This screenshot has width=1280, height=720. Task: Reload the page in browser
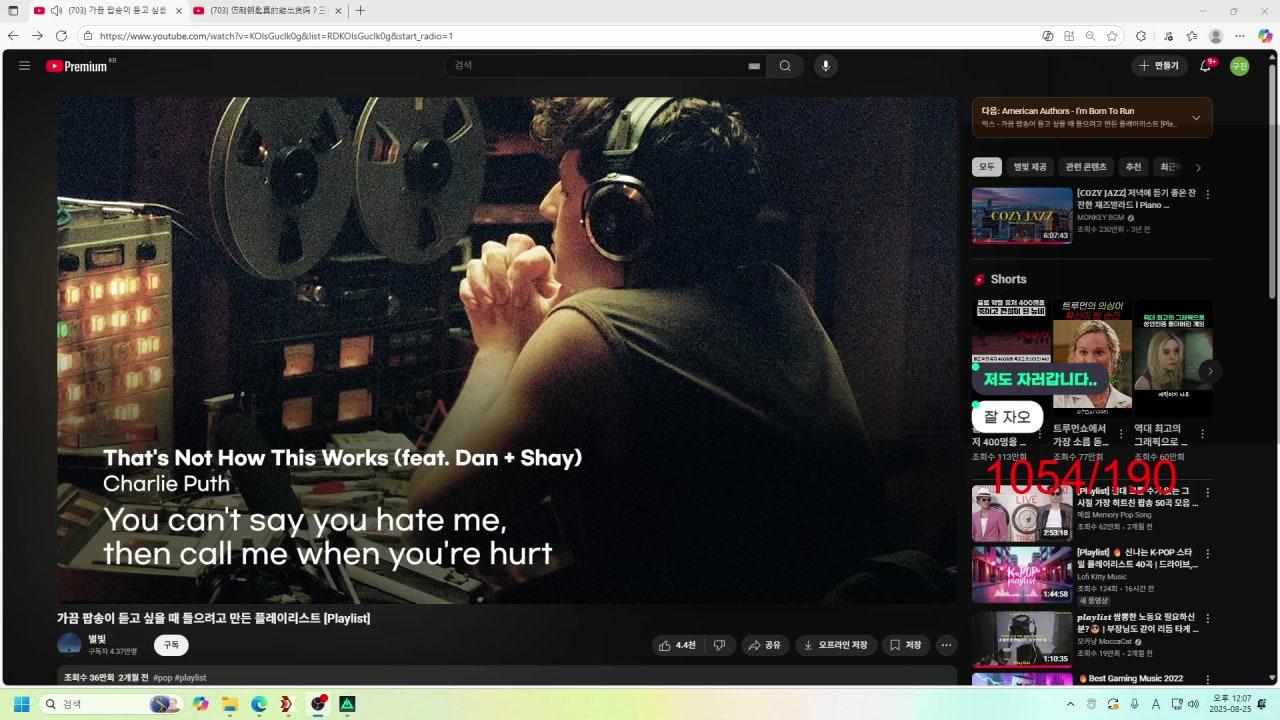pos(61,35)
